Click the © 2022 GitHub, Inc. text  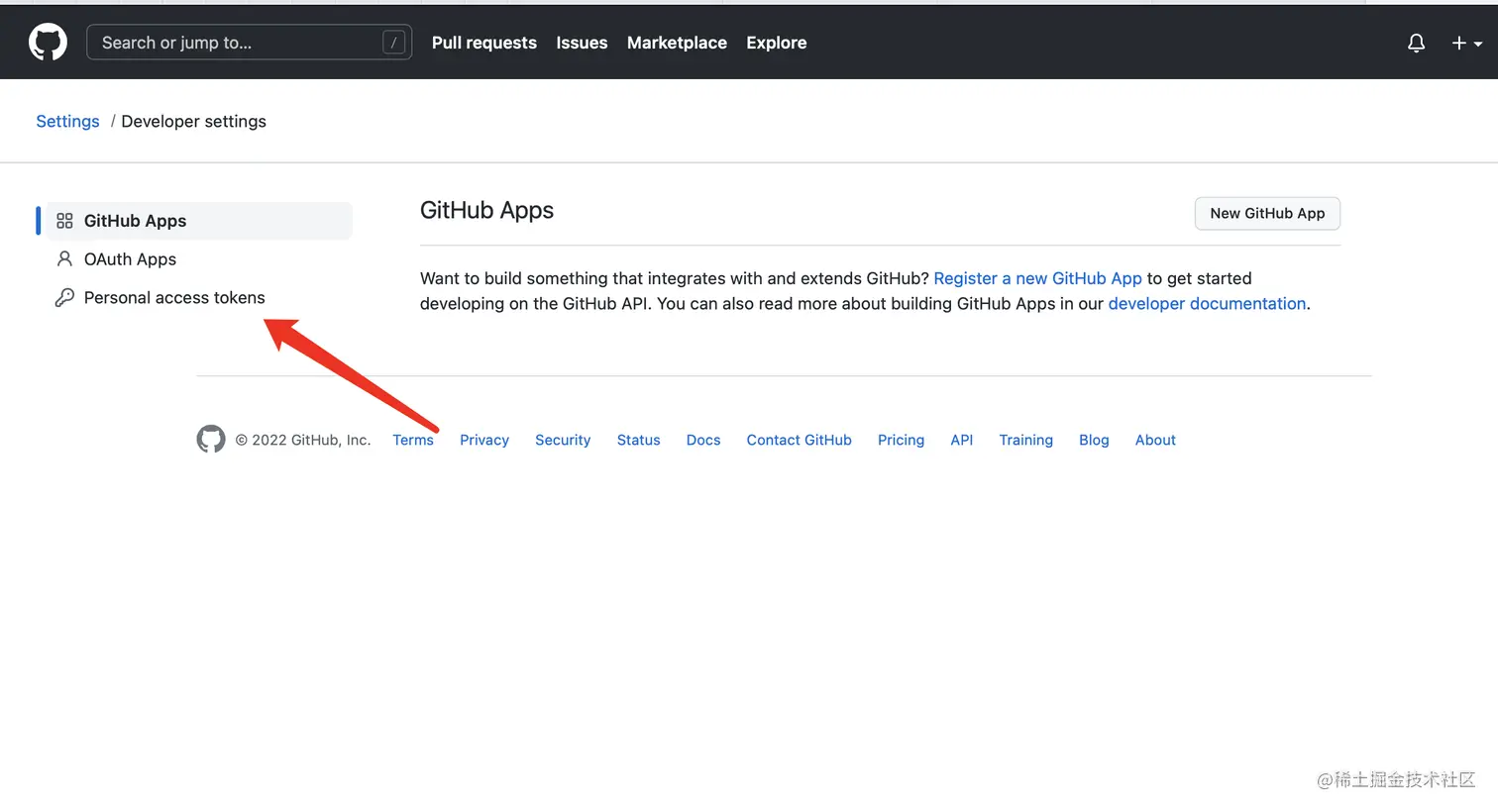[x=303, y=440]
